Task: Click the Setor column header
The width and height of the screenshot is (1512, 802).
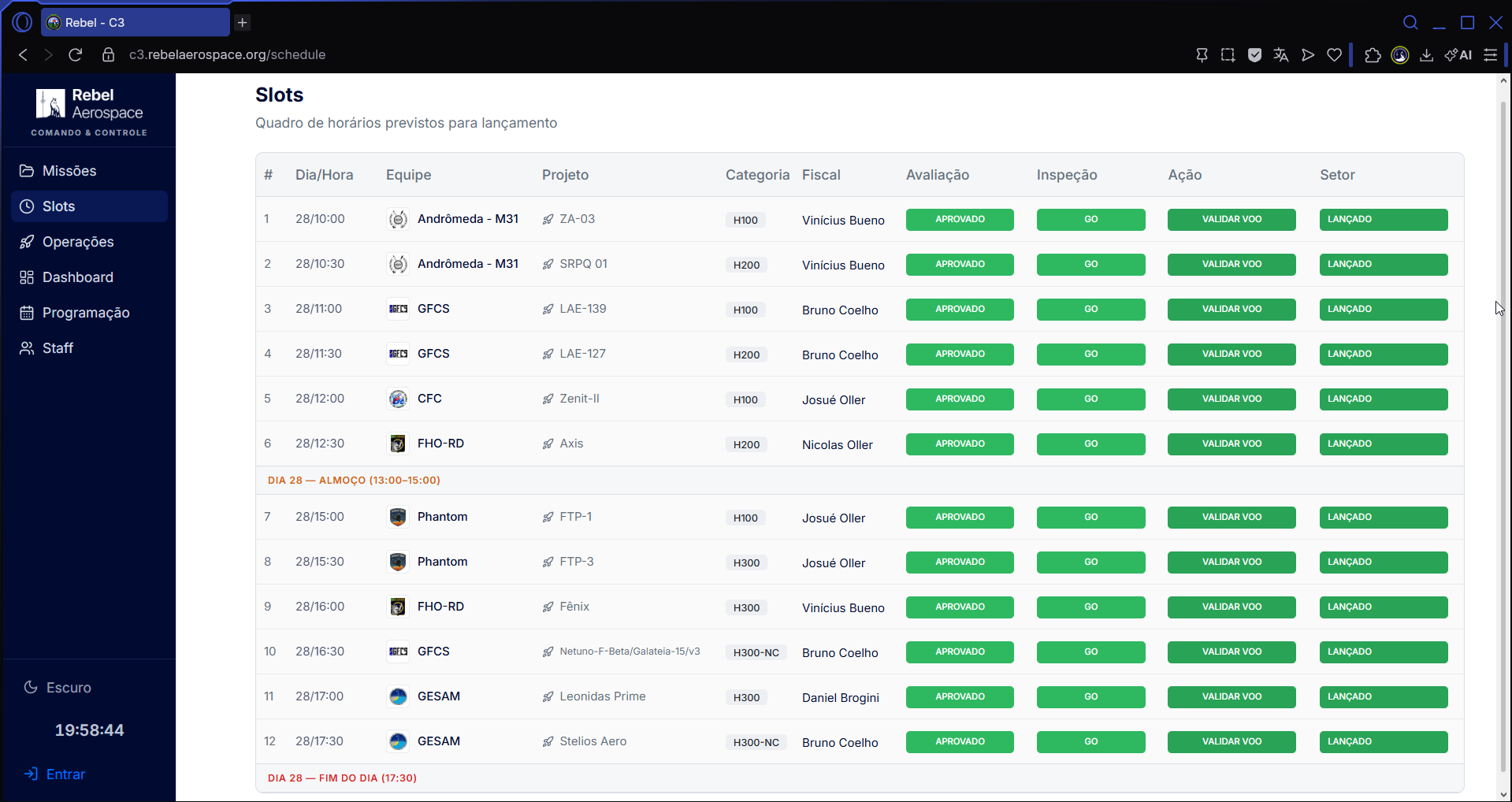Action: pyautogui.click(x=1337, y=175)
